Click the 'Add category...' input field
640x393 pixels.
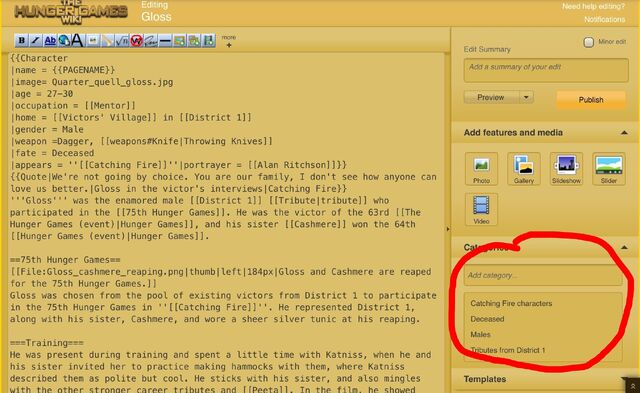(x=543, y=275)
